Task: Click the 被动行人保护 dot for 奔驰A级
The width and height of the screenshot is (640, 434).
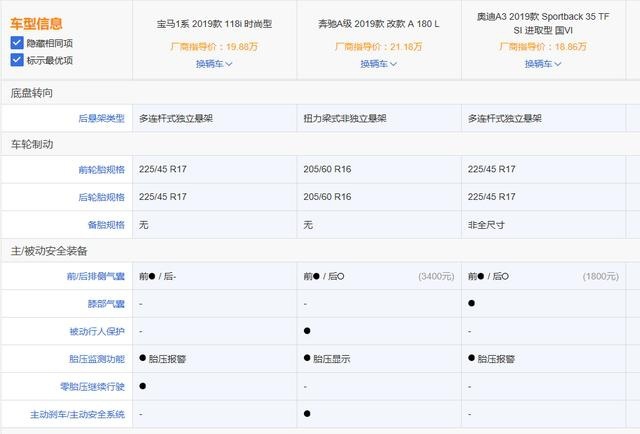Action: pos(307,331)
